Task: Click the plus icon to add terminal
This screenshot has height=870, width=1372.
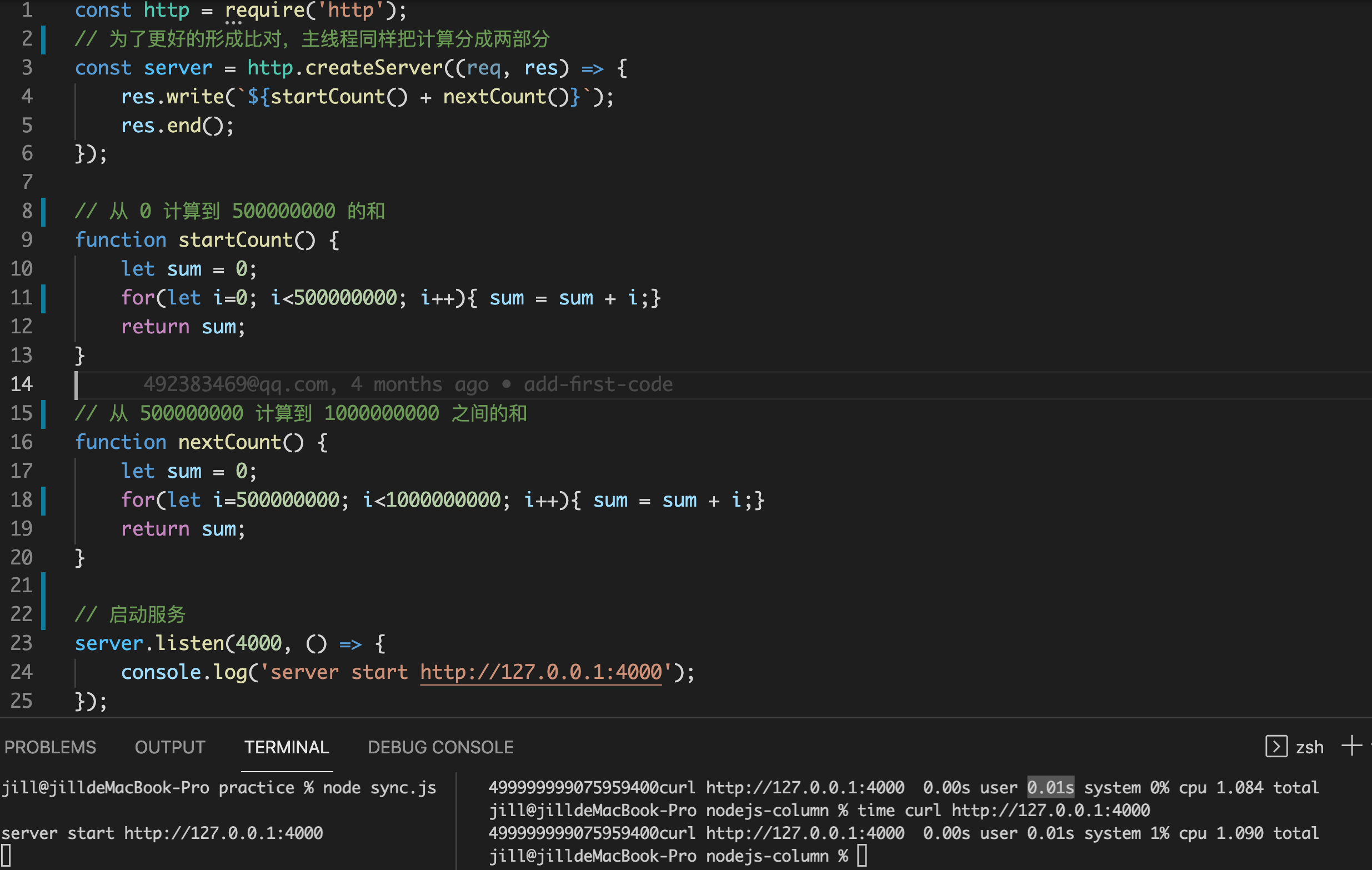Action: coord(1351,745)
